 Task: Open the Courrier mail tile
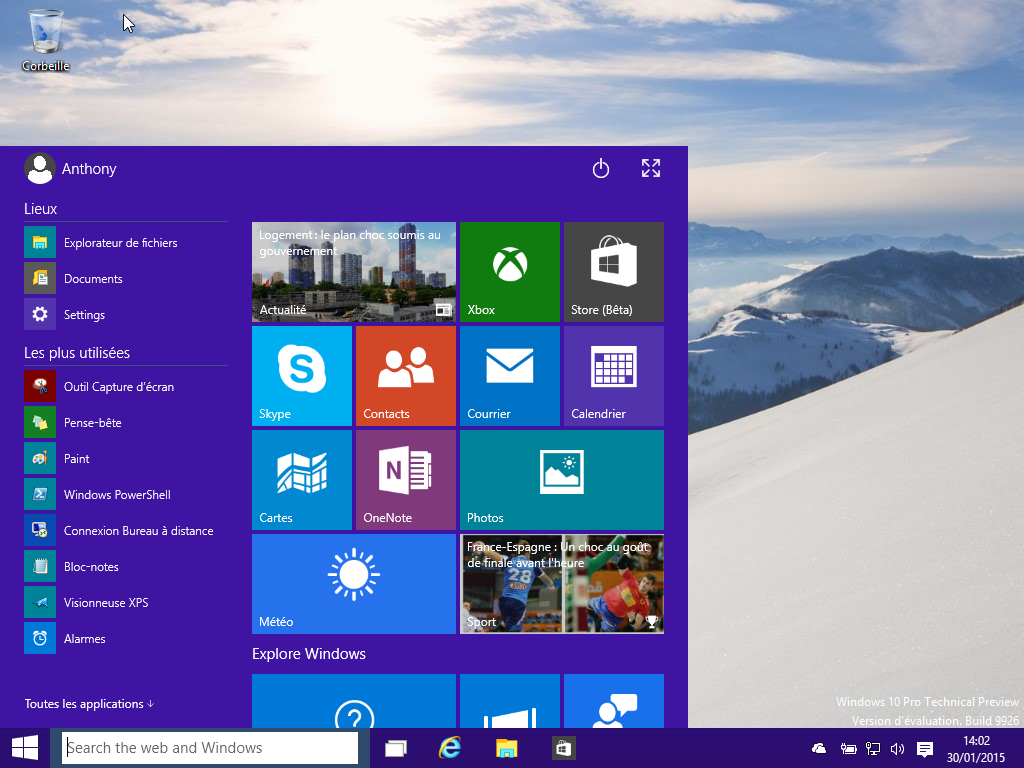(x=510, y=375)
